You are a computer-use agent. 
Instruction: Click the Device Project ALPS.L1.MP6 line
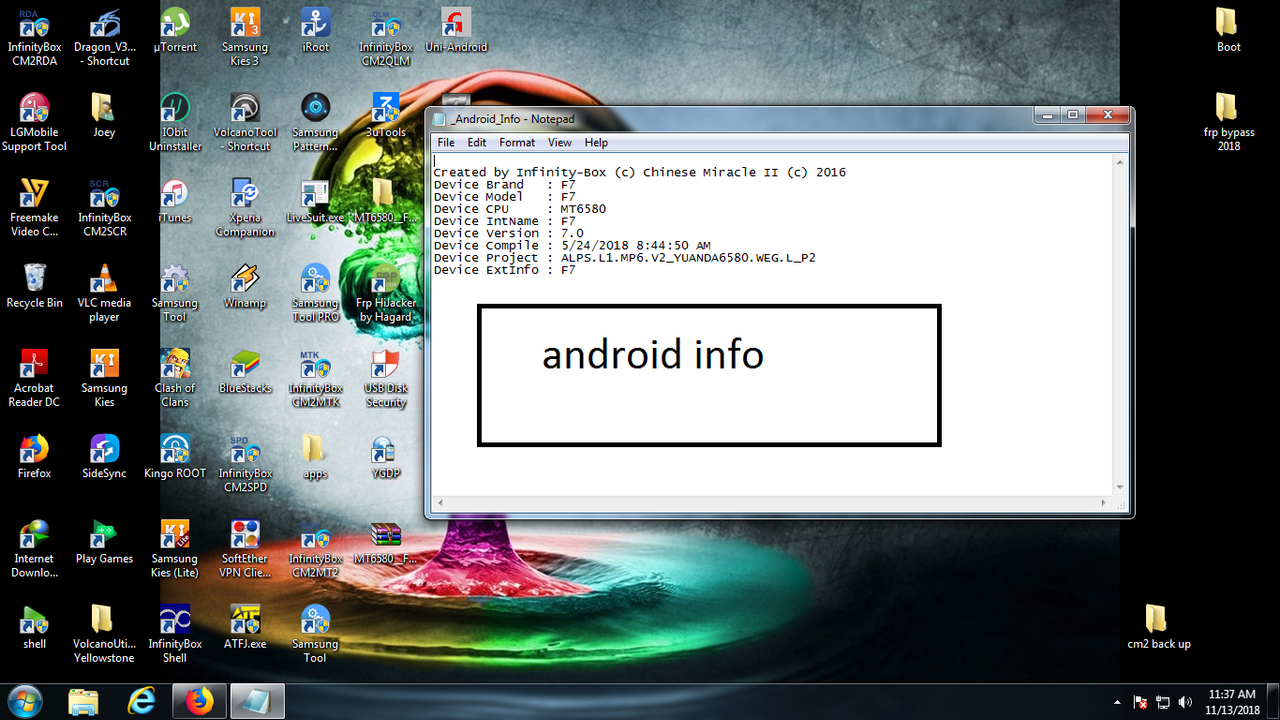(x=624, y=258)
